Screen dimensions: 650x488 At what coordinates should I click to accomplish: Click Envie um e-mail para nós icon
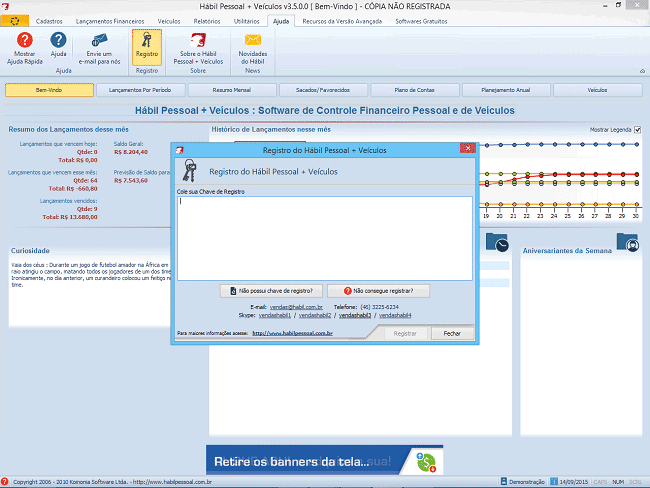point(99,40)
